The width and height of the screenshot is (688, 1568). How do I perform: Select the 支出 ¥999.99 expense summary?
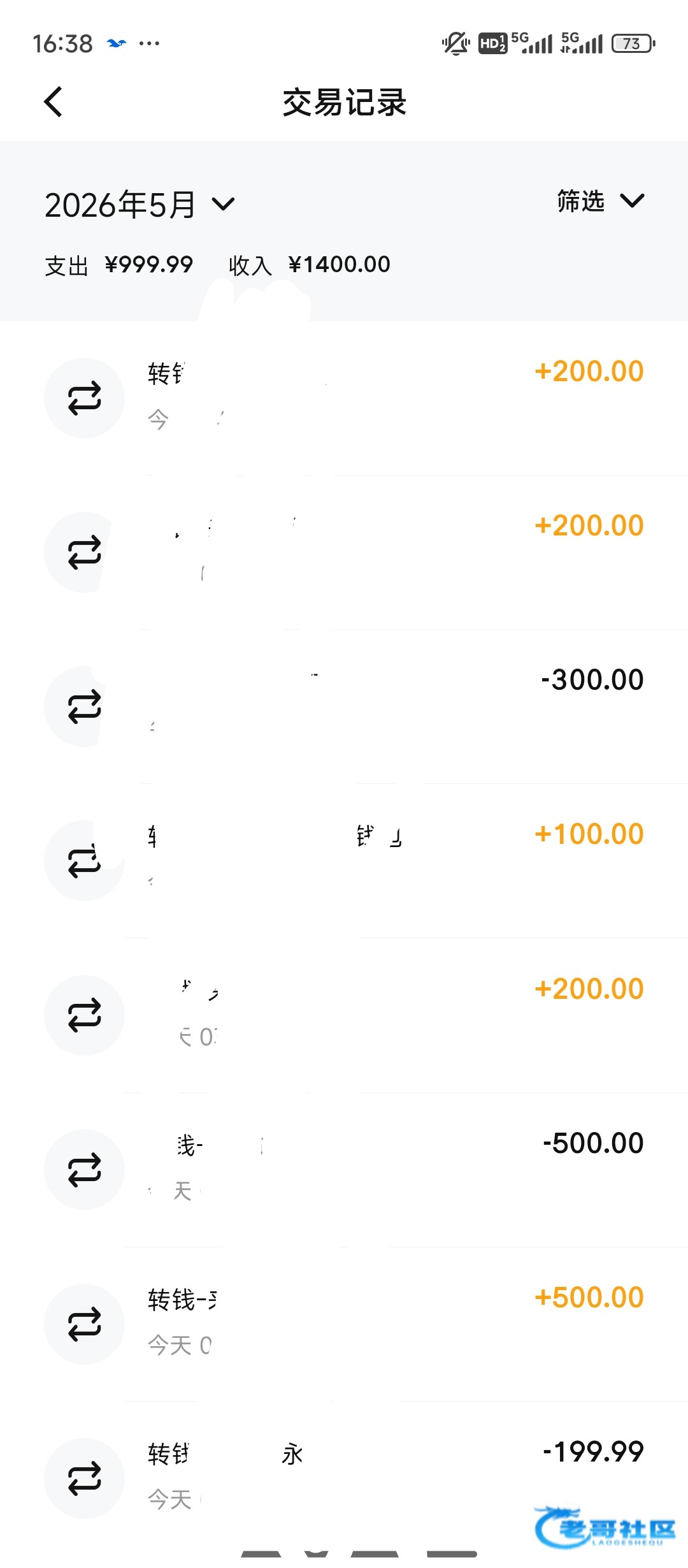(x=118, y=265)
